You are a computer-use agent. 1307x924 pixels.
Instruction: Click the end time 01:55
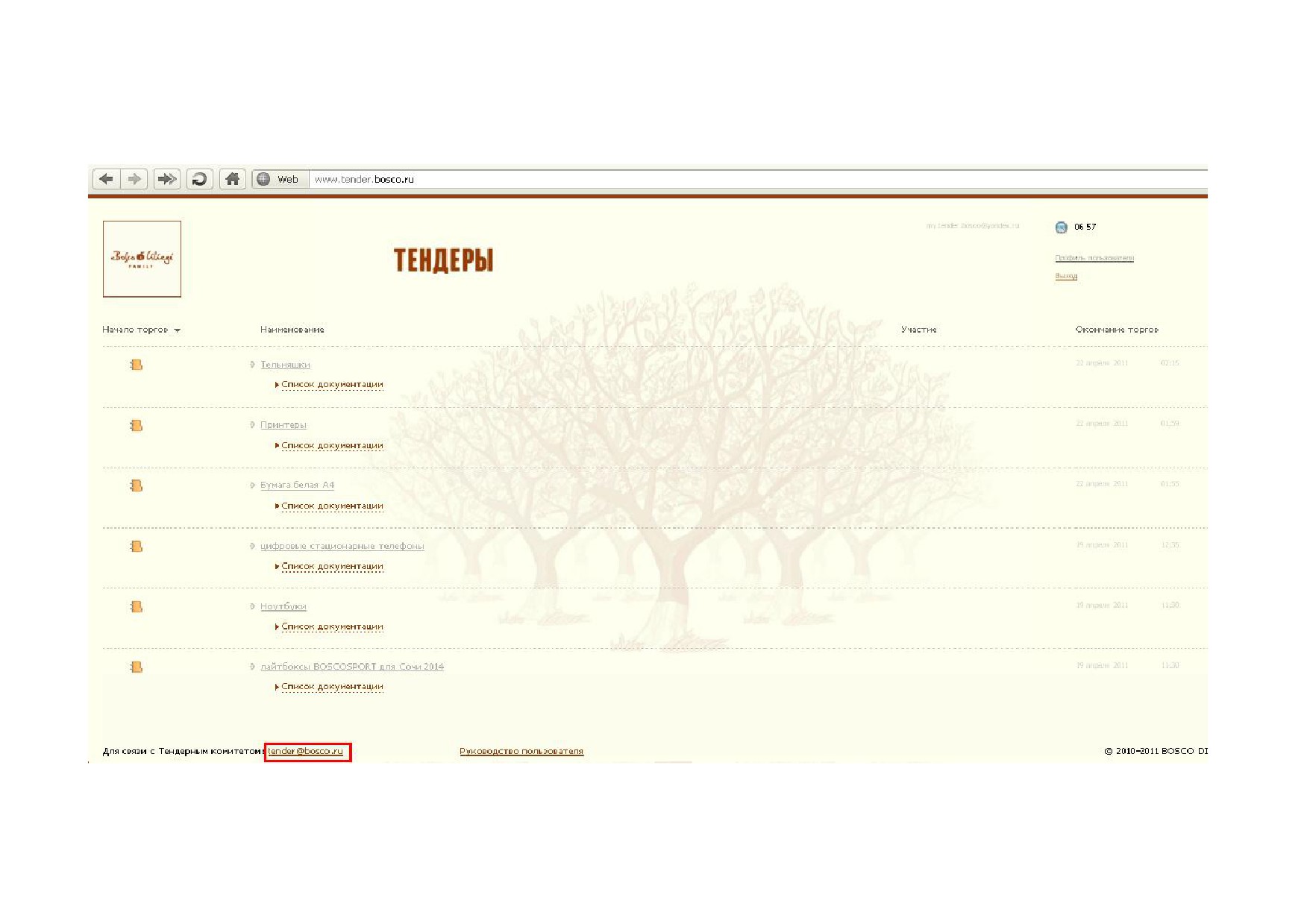click(x=1170, y=484)
